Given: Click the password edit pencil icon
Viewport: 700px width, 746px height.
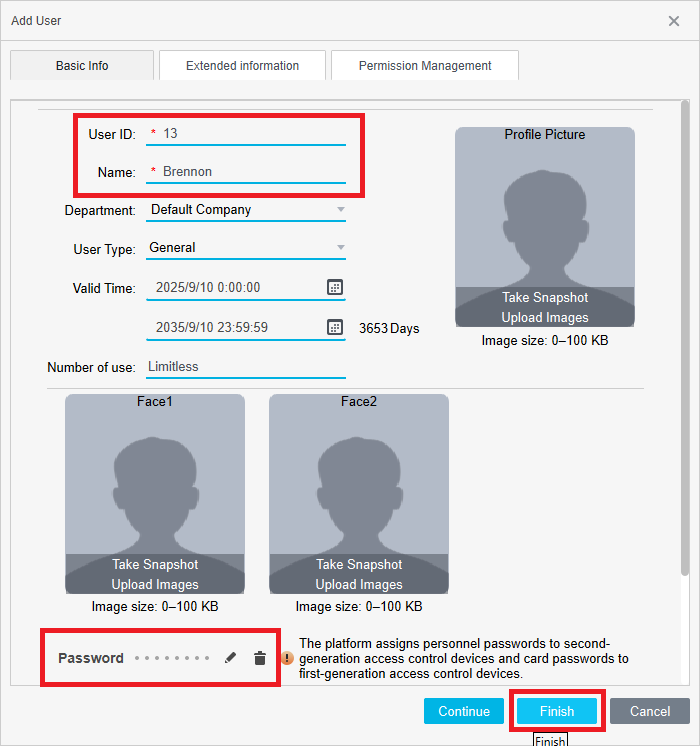Looking at the screenshot, I should pyautogui.click(x=231, y=658).
